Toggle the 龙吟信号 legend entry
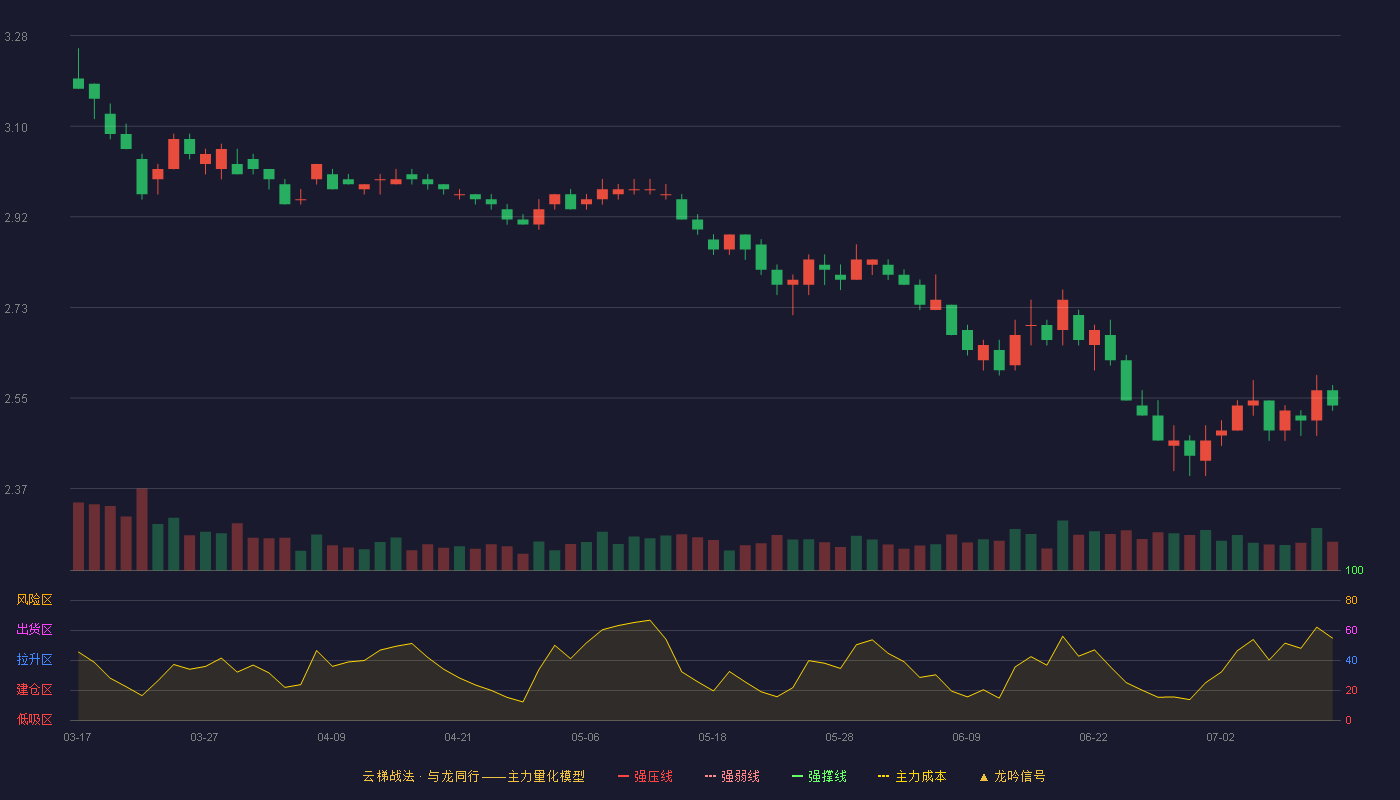This screenshot has height=800, width=1400. pos(1012,776)
